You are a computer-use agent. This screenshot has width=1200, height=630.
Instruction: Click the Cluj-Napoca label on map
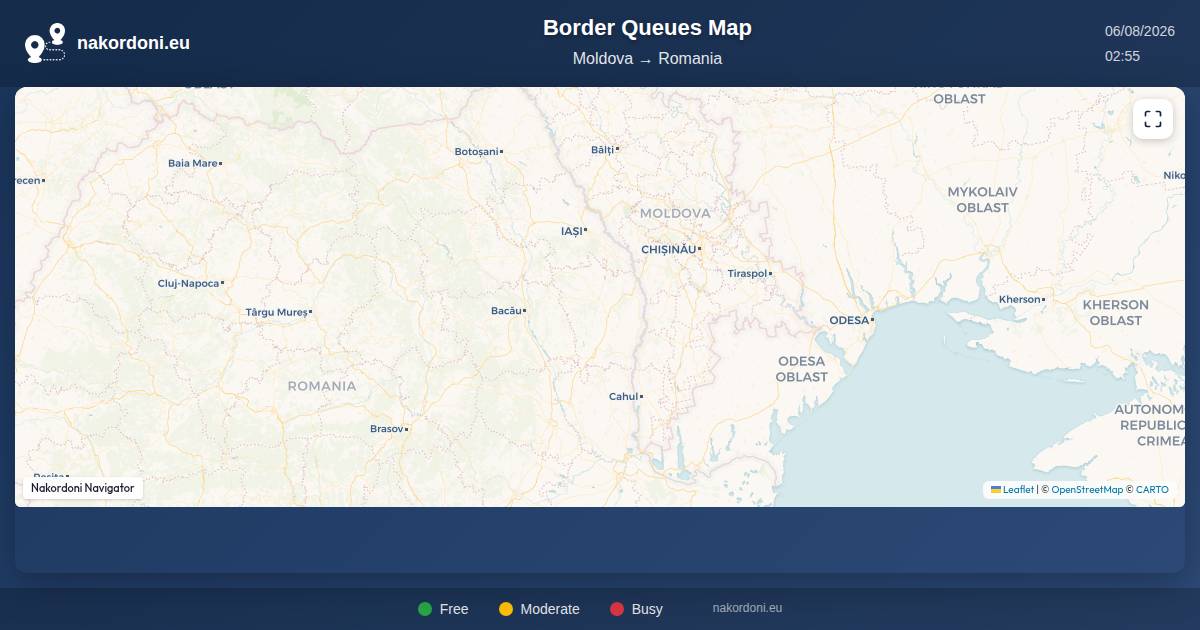click(188, 284)
